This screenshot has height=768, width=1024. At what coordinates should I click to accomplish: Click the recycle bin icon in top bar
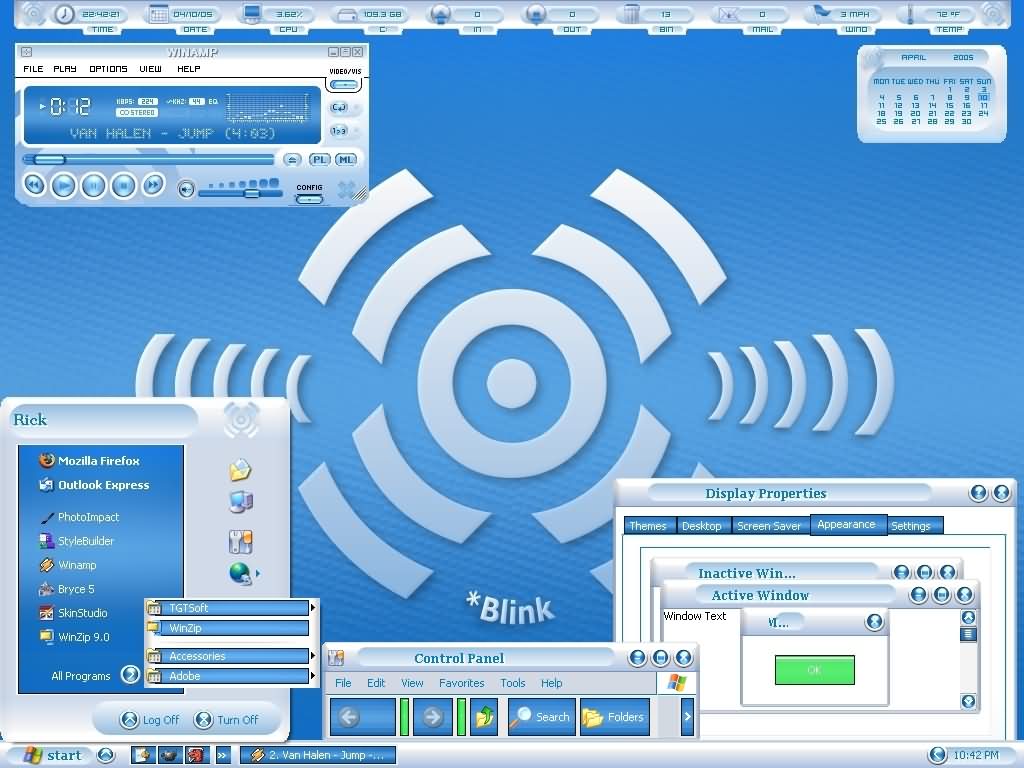coord(630,14)
